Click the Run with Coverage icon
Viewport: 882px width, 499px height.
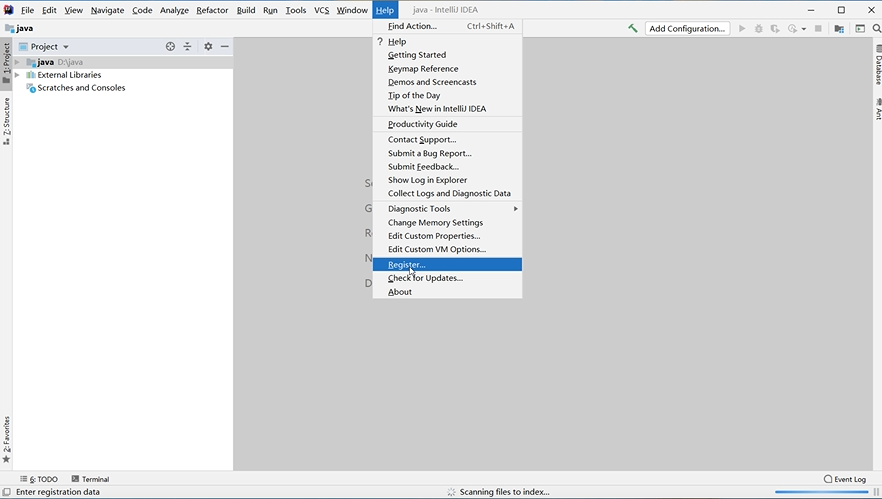[775, 28]
